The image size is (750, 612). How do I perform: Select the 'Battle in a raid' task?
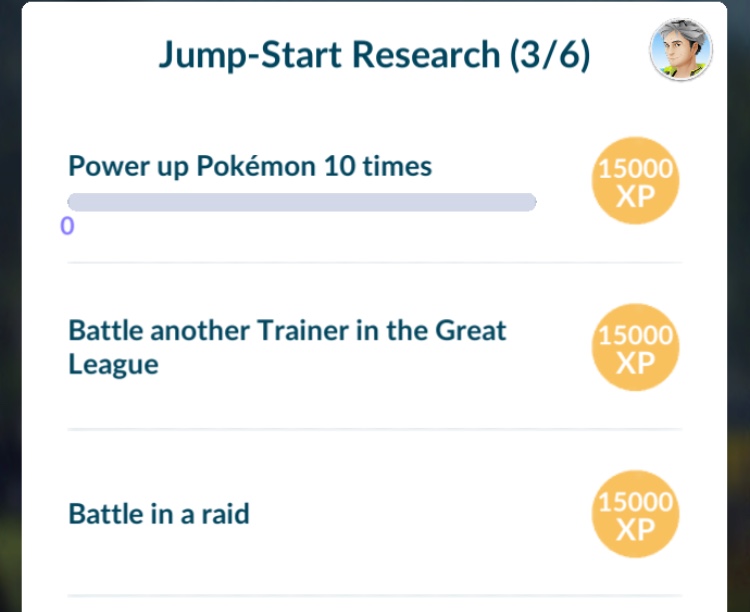[x=158, y=514]
